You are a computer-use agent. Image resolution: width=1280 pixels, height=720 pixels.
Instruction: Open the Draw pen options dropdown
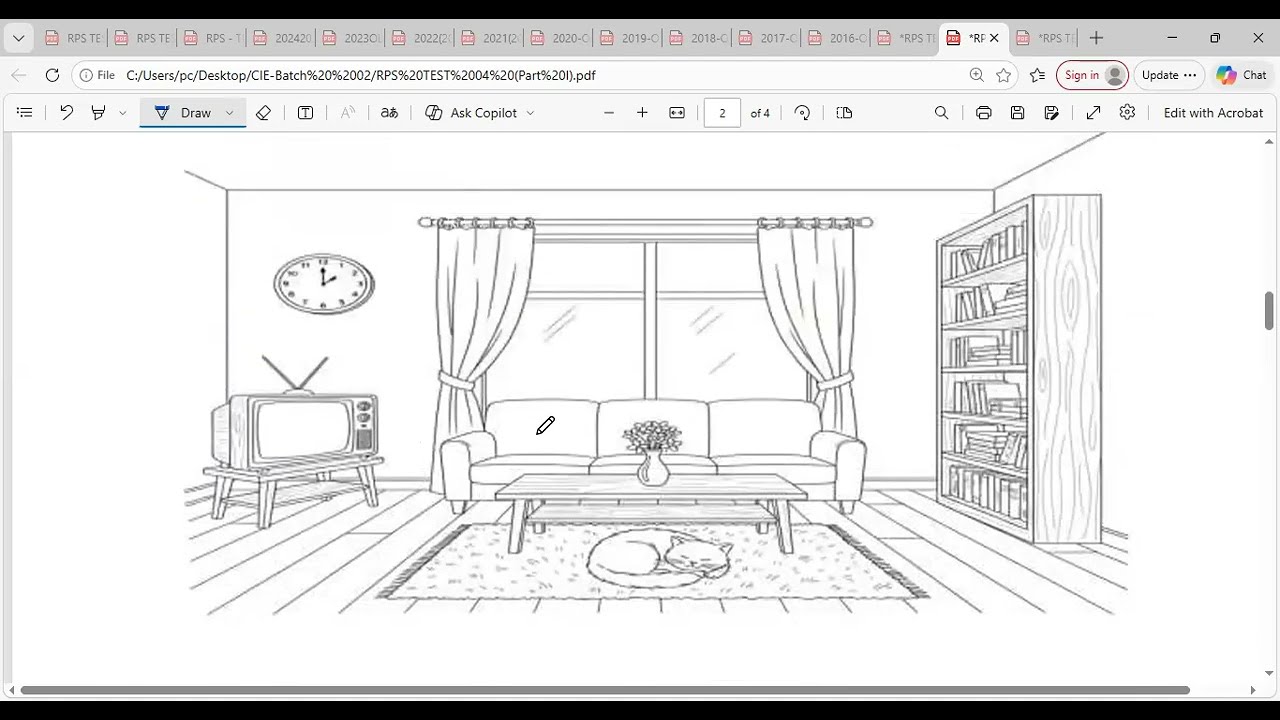[229, 113]
